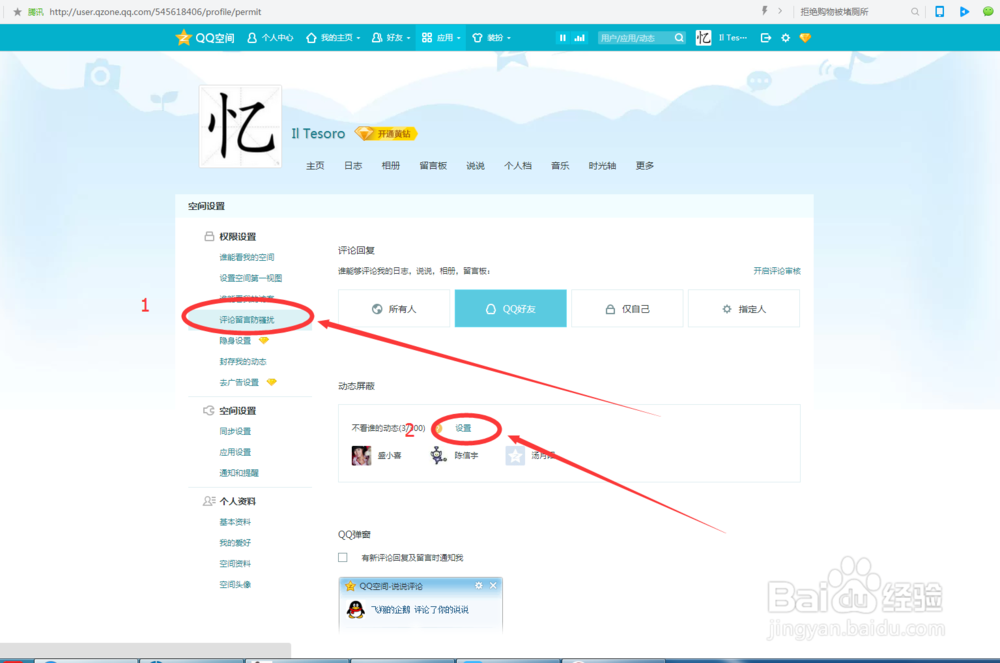Click the logout arrow icon in the top bar
This screenshot has height=663, width=1000.
coord(766,38)
